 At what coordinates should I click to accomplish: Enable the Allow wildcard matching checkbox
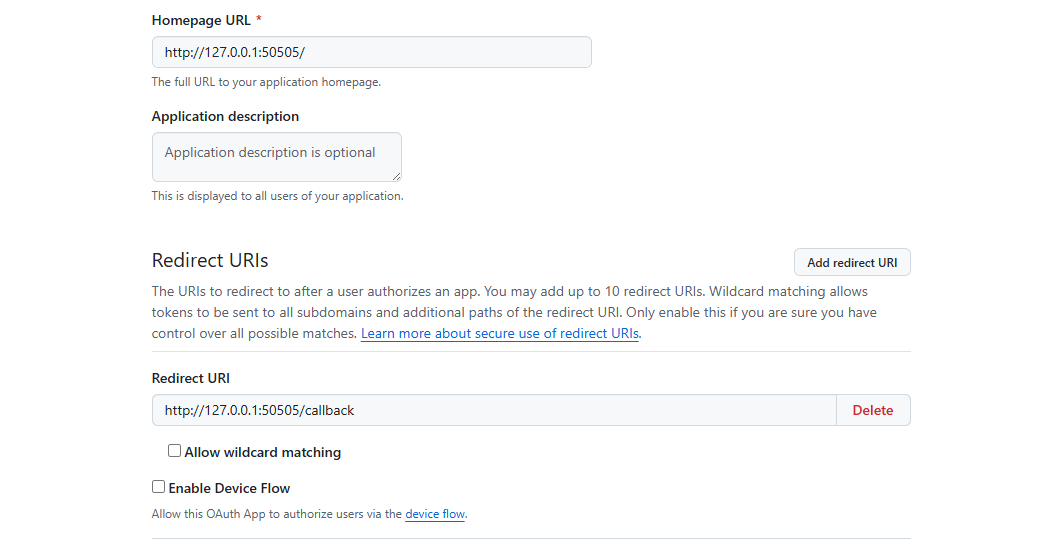click(174, 451)
